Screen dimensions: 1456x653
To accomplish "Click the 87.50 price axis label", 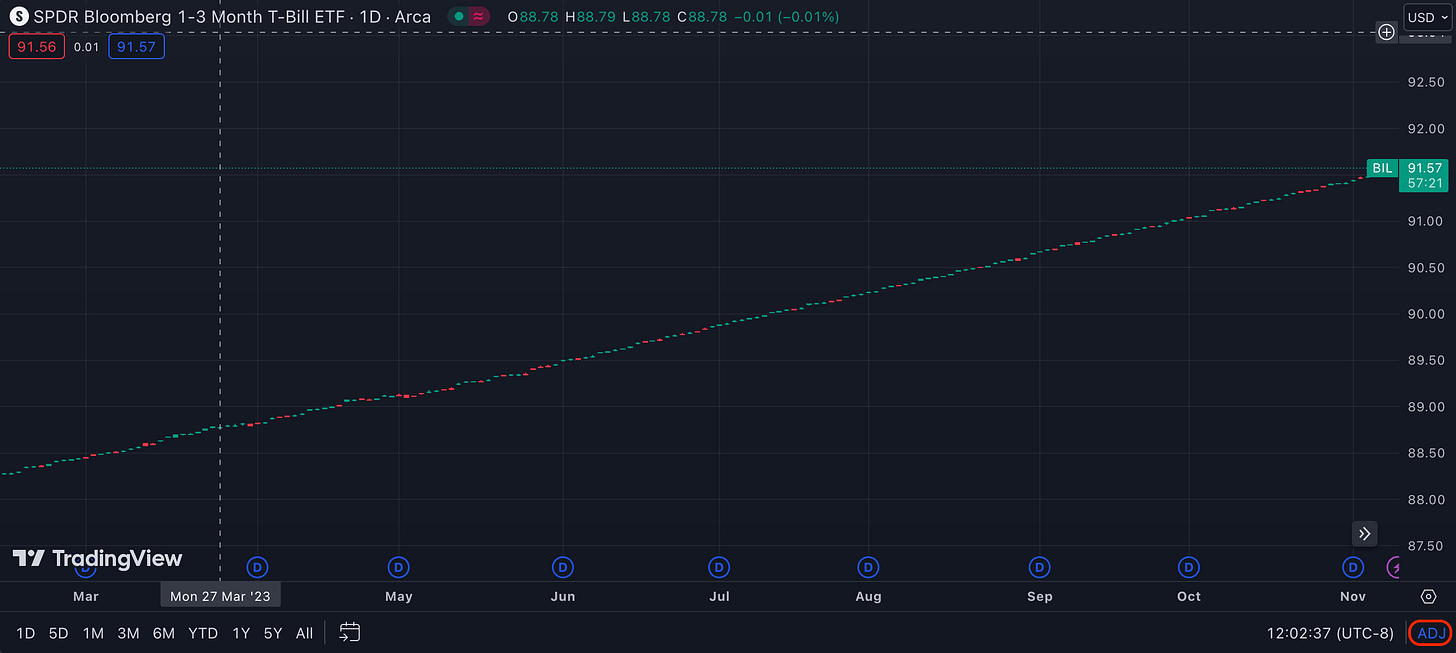I will pyautogui.click(x=1425, y=546).
